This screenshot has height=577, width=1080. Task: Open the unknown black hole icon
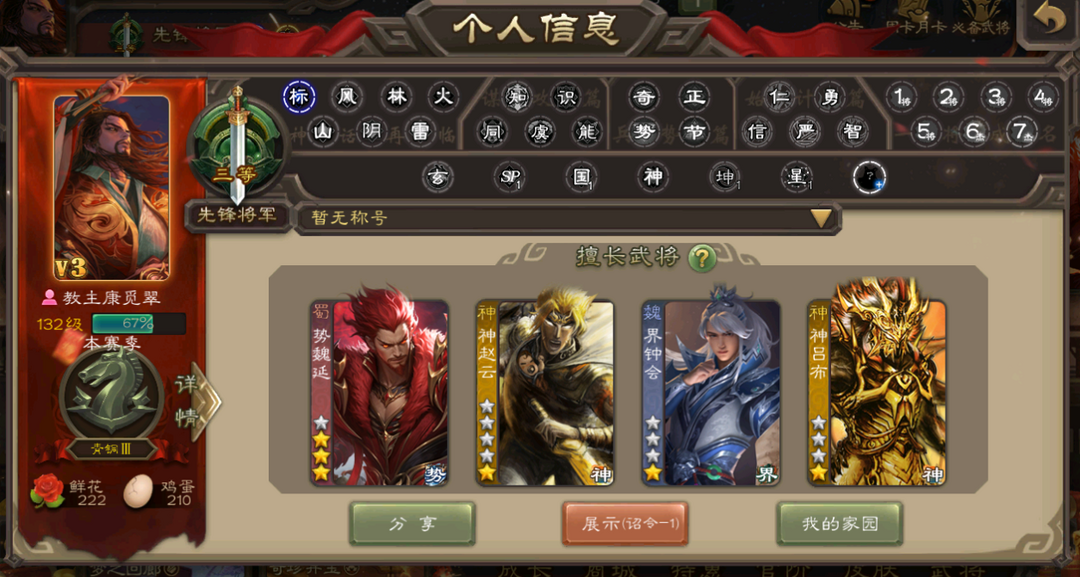click(869, 178)
